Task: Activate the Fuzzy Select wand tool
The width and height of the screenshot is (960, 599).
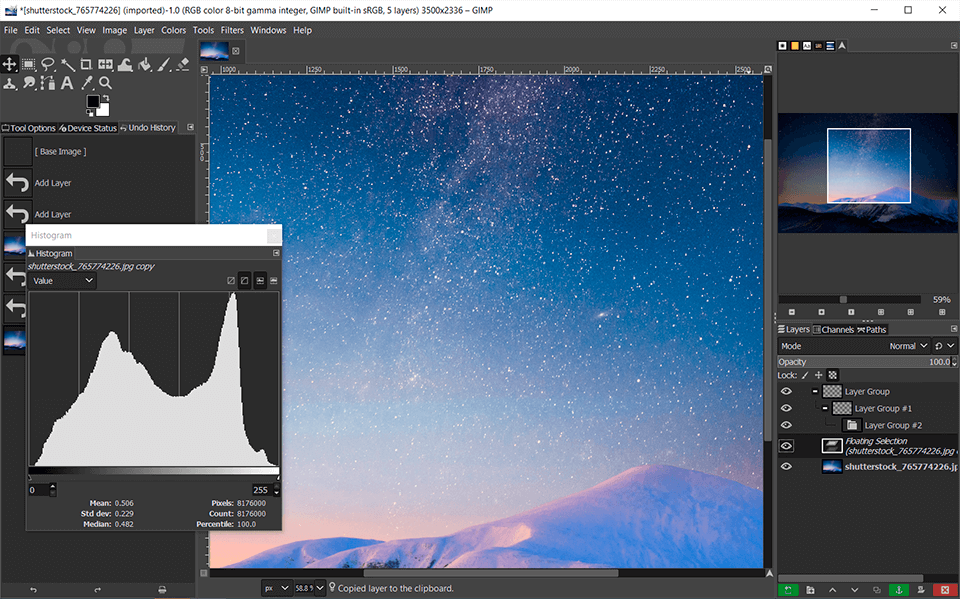Action: [x=66, y=64]
